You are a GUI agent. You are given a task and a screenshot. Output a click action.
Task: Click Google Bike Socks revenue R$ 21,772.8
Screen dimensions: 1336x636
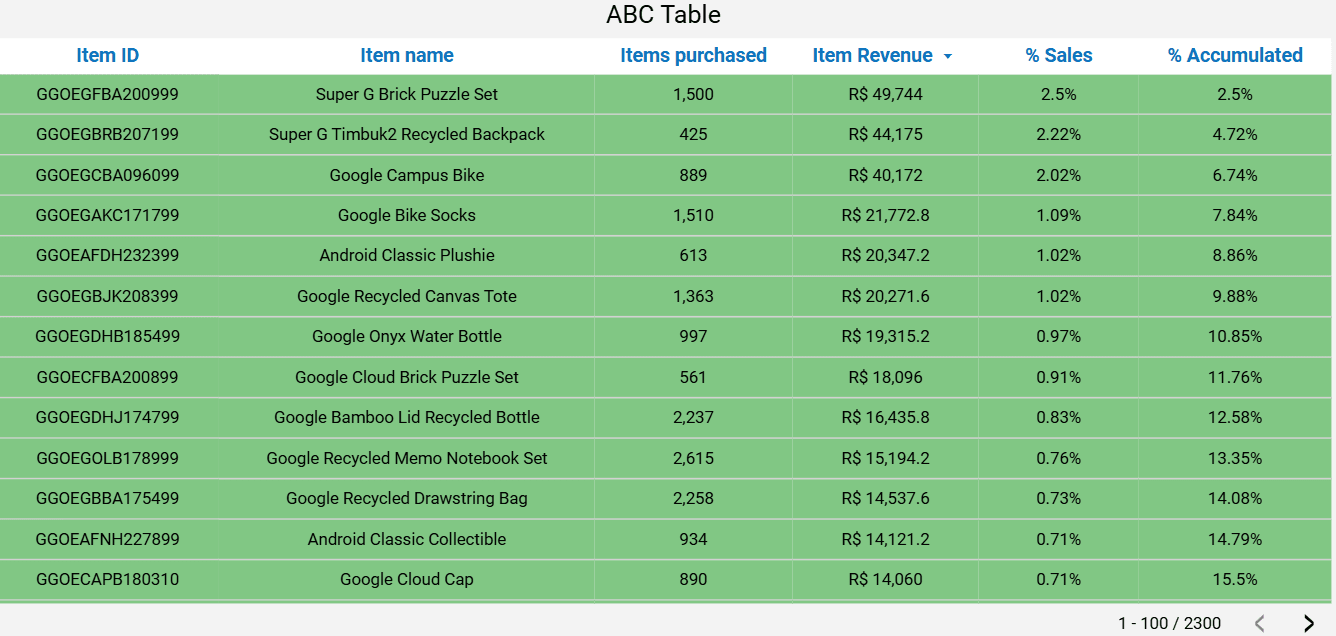click(x=885, y=215)
